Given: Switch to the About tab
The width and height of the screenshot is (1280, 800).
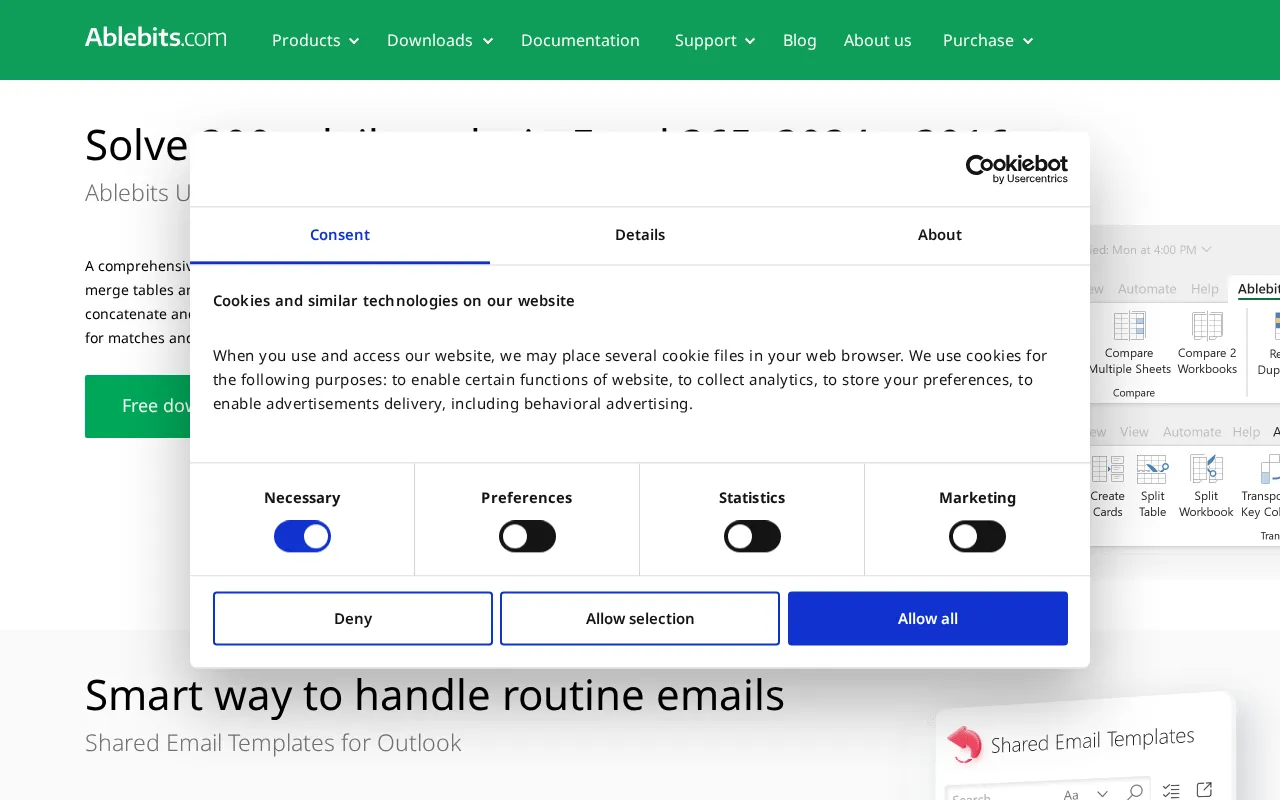Looking at the screenshot, I should click(940, 235).
